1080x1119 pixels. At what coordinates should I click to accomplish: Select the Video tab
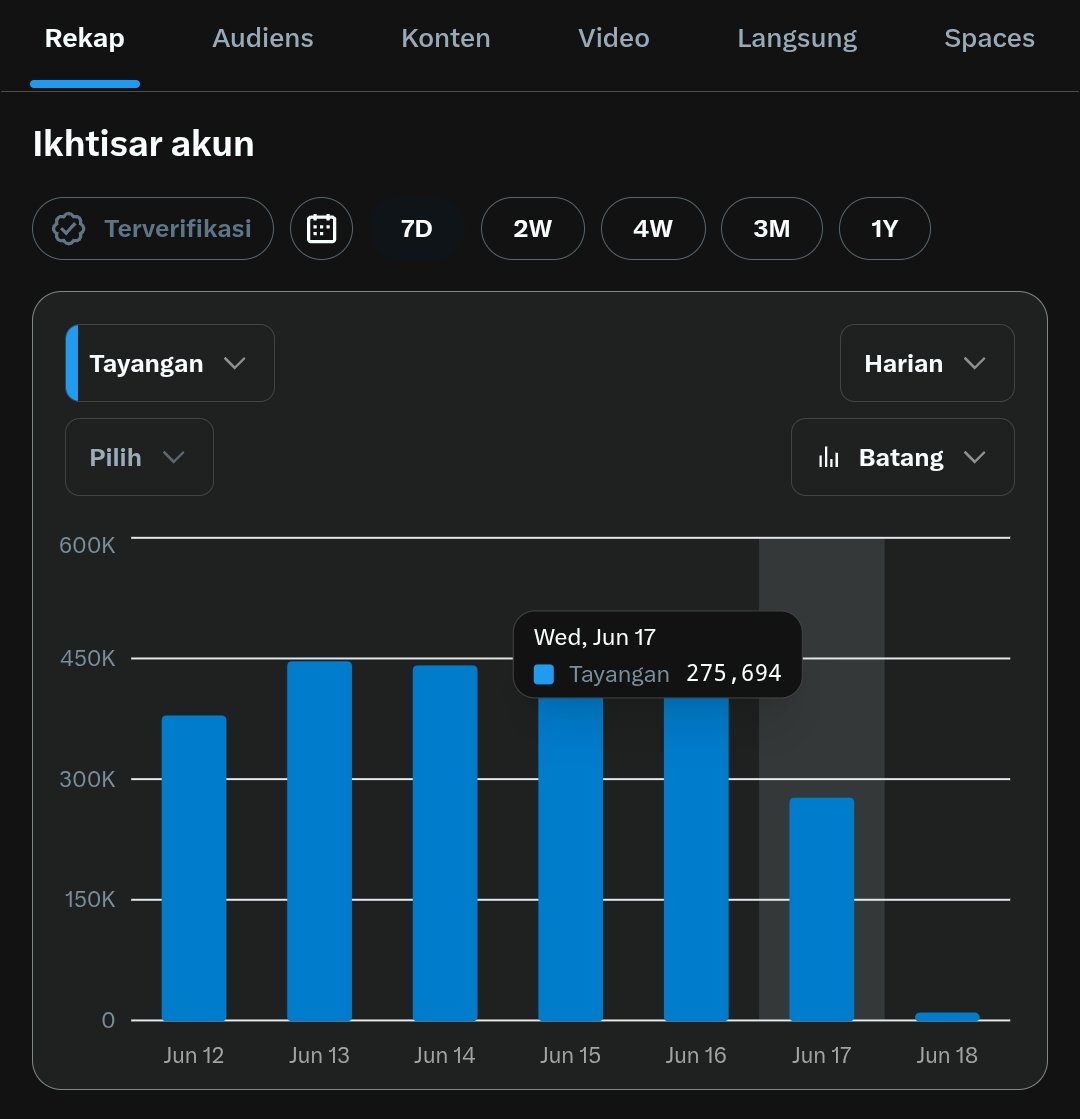pyautogui.click(x=614, y=38)
